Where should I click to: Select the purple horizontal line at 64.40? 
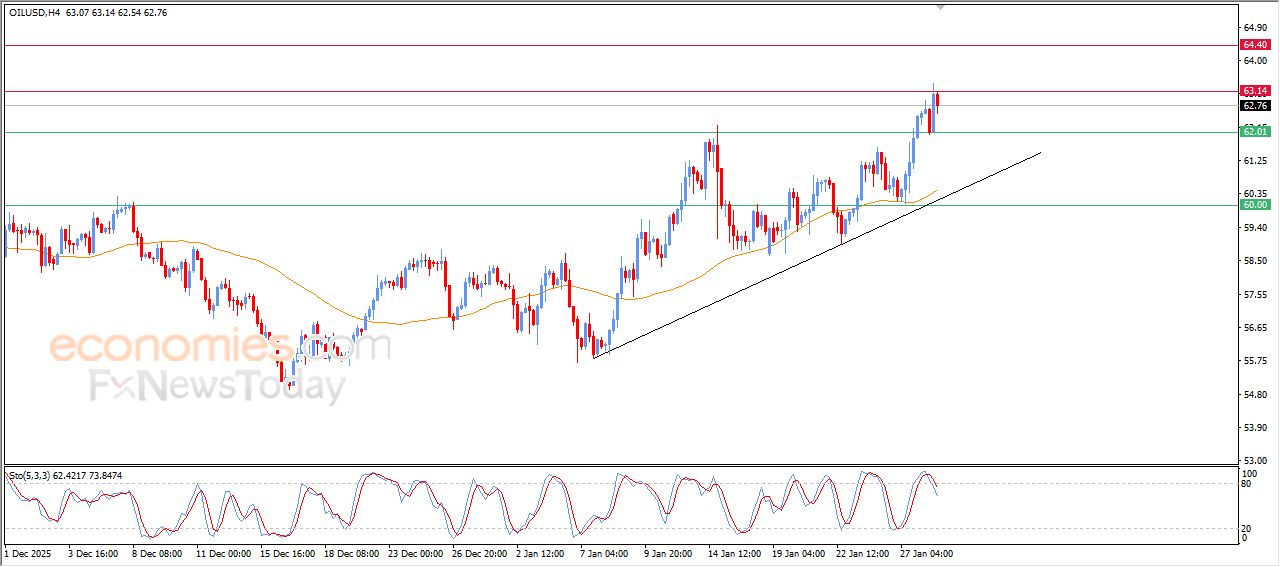coord(620,45)
